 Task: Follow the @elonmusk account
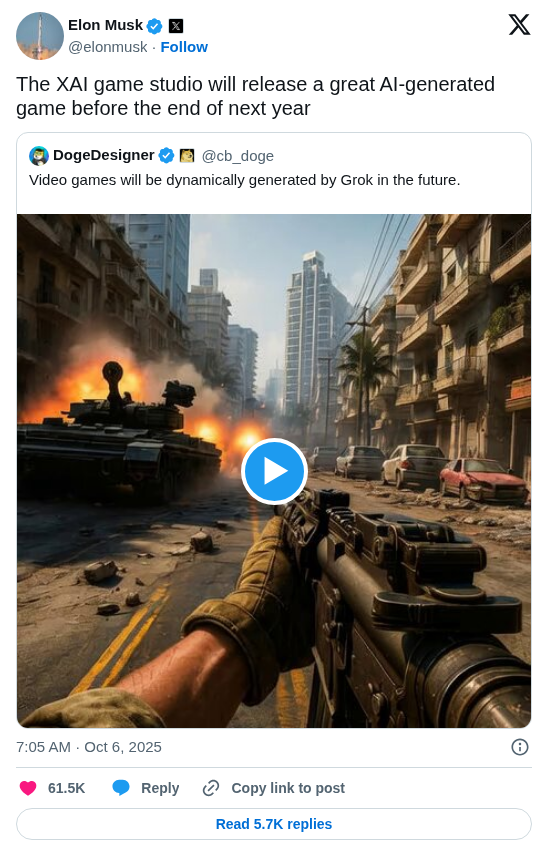click(184, 47)
